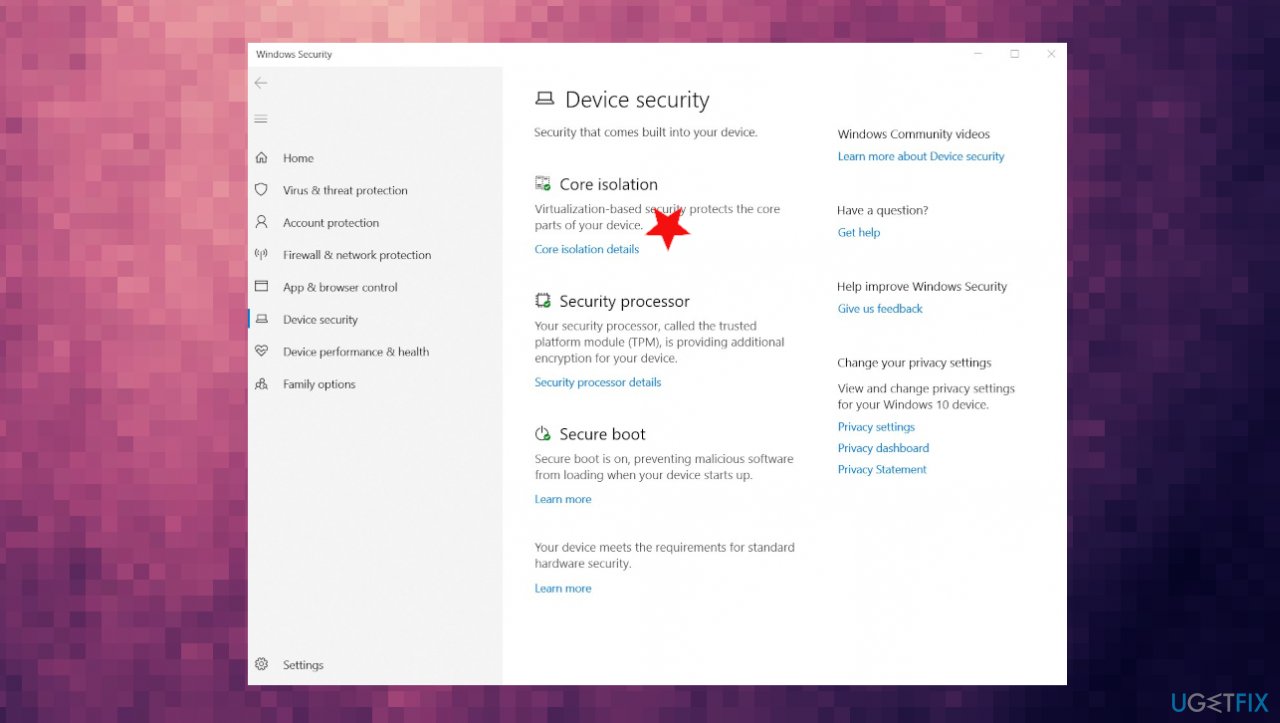Click Give us feedback
Viewport: 1280px width, 723px height.
880,308
